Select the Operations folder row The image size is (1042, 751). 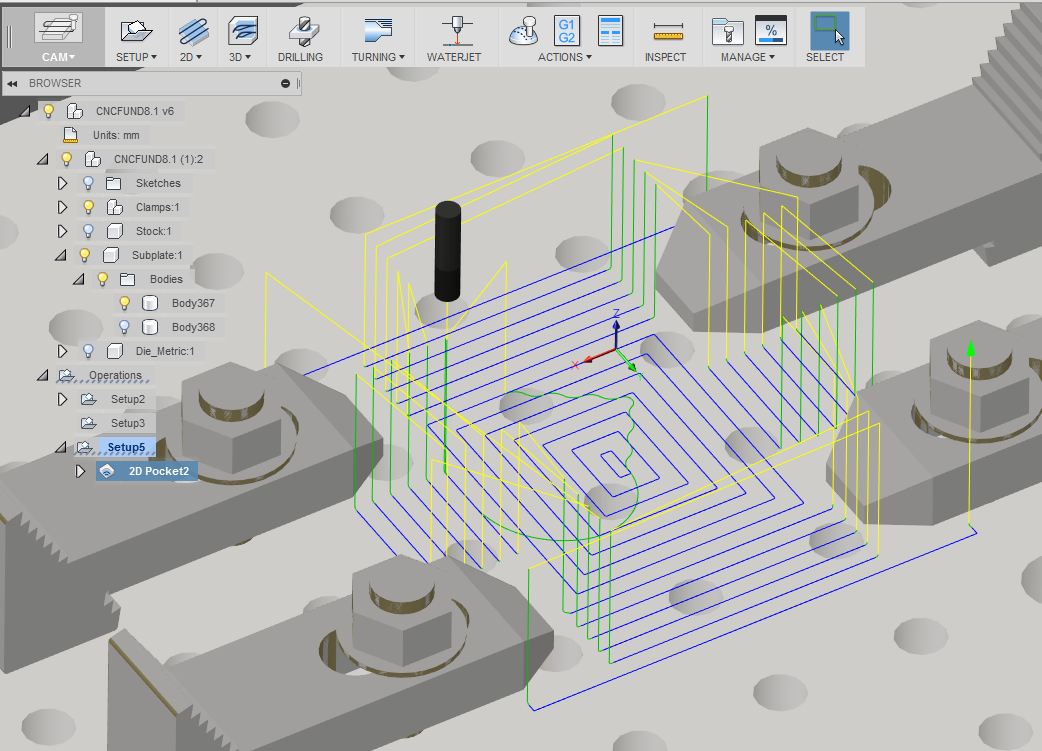point(116,376)
